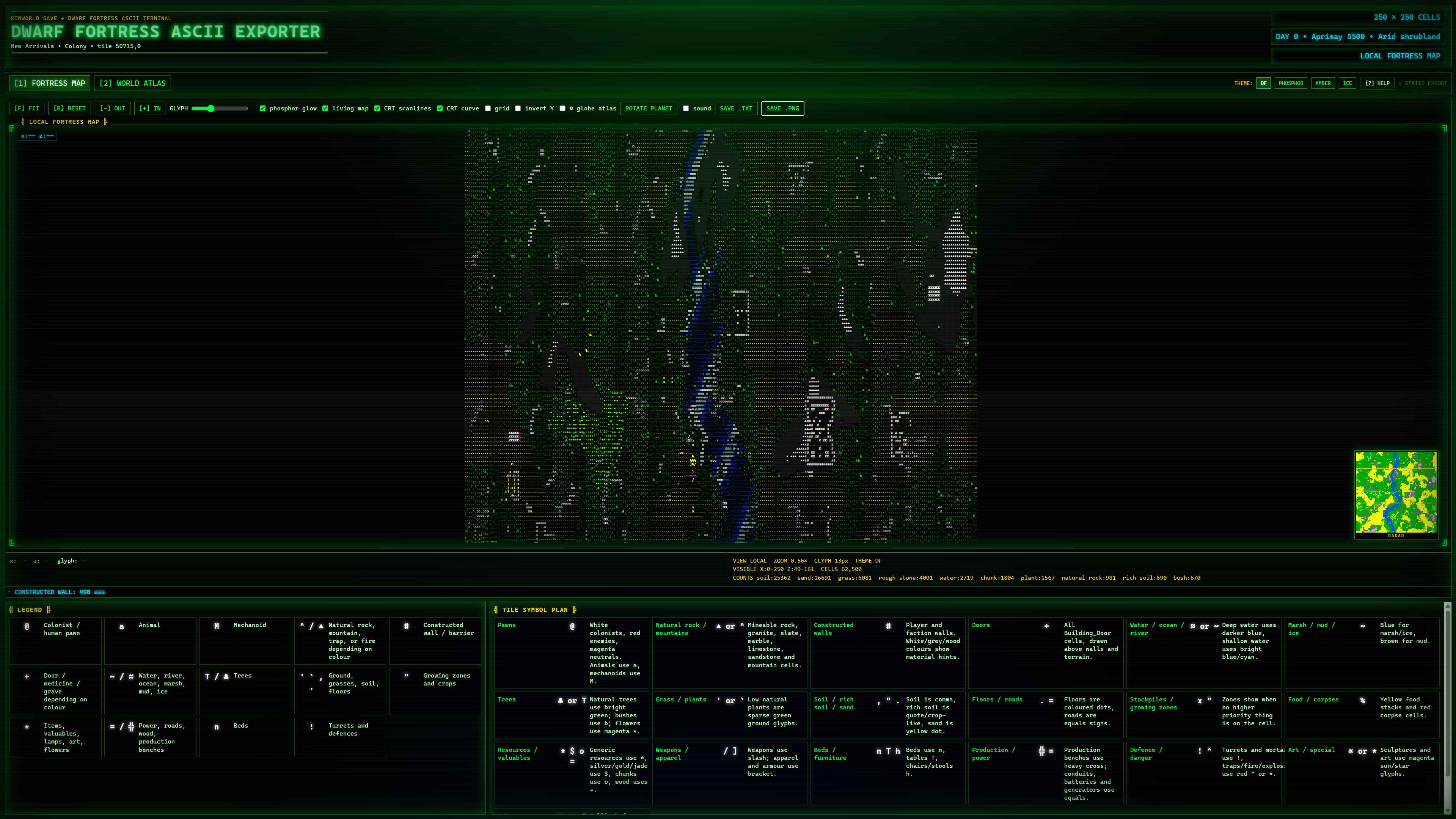Open the HELP panel

pyautogui.click(x=1377, y=83)
